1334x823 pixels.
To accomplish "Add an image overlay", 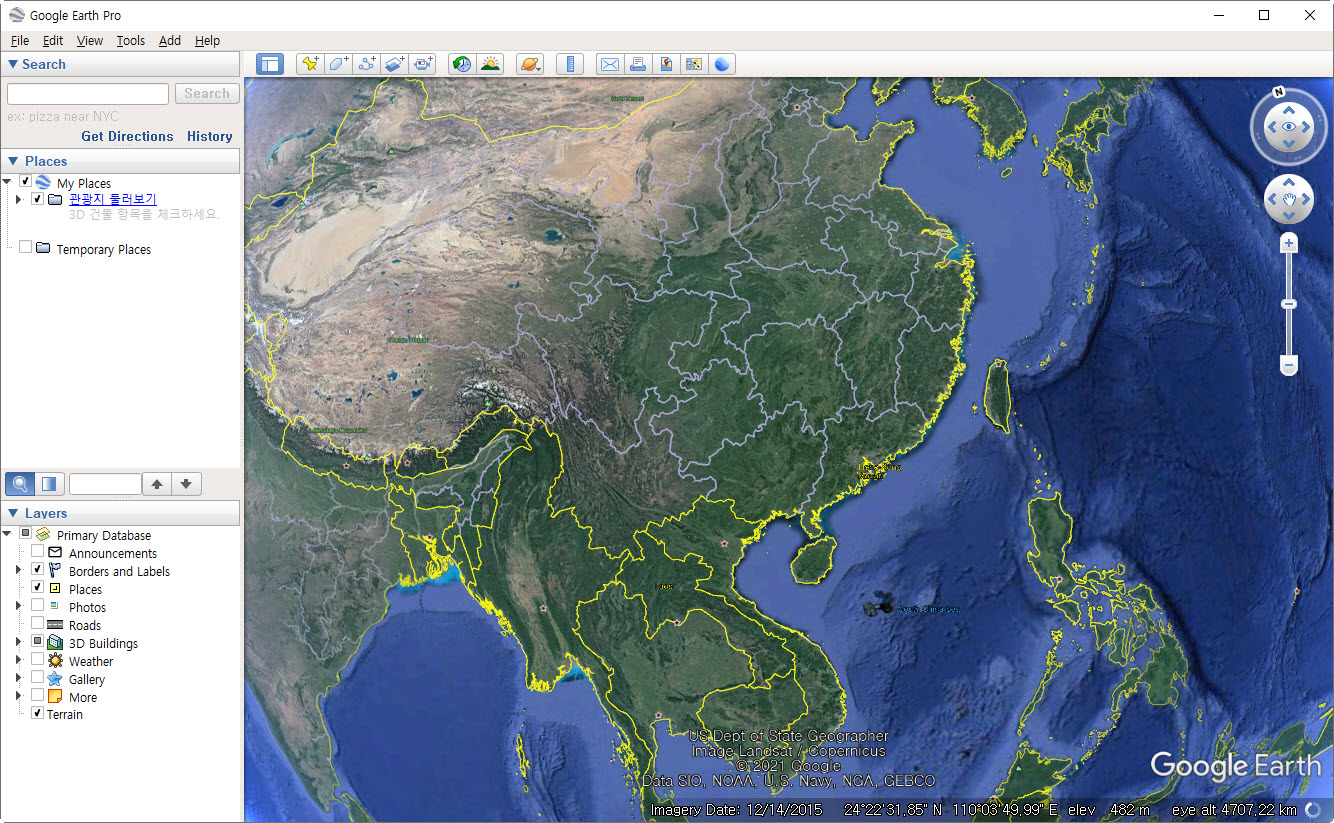I will click(395, 64).
